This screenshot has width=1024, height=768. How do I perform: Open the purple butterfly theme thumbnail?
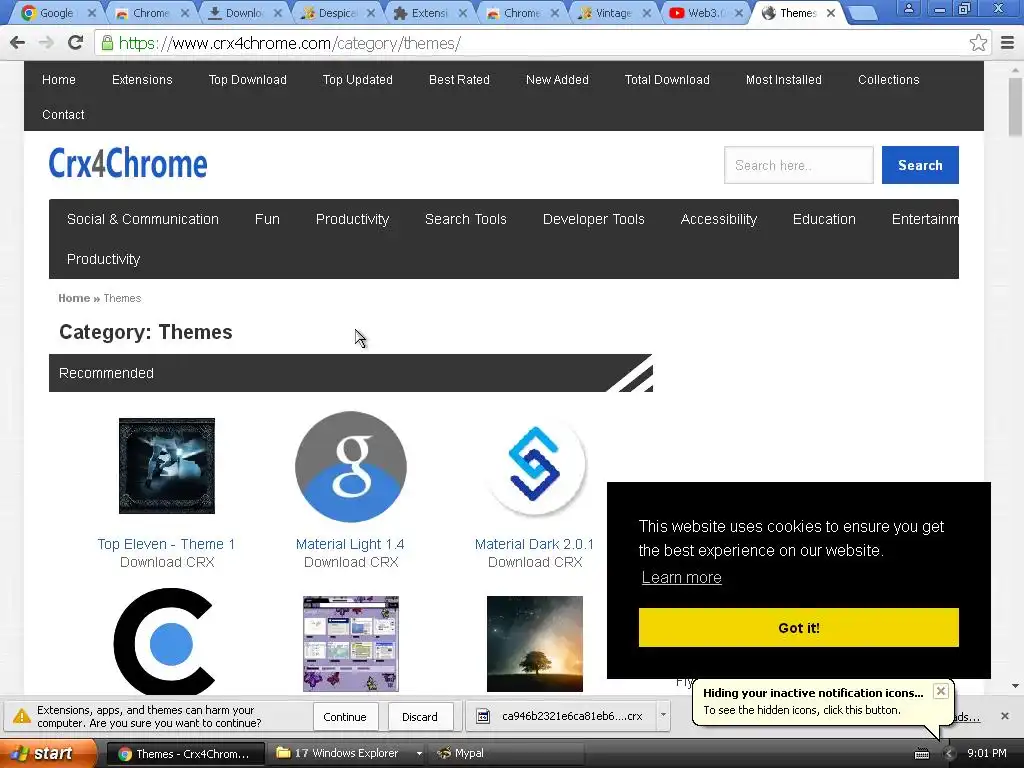pos(351,643)
